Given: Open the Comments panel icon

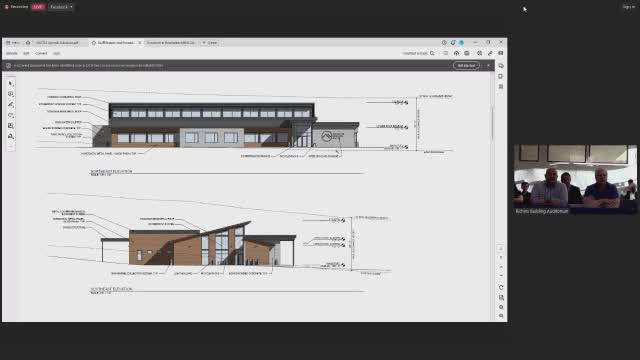Looking at the screenshot, I should tap(501, 66).
